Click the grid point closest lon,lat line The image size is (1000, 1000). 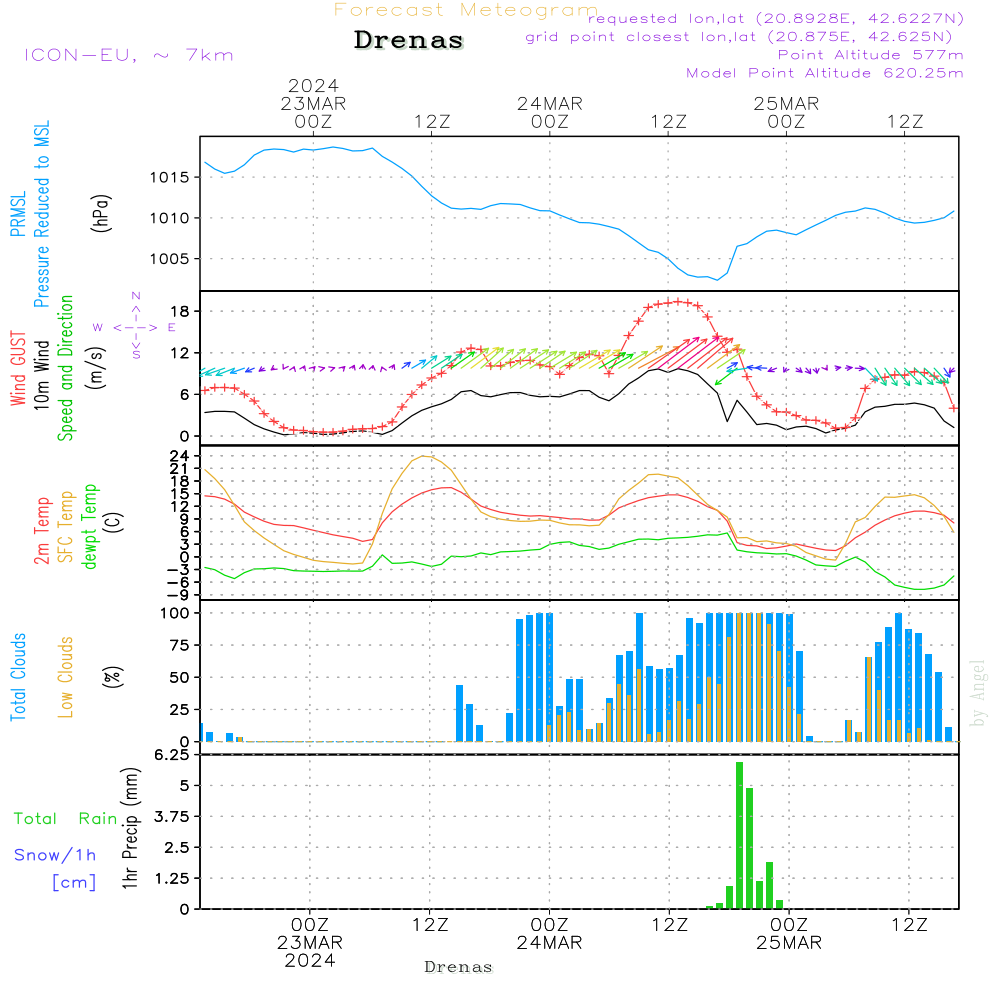coord(739,37)
